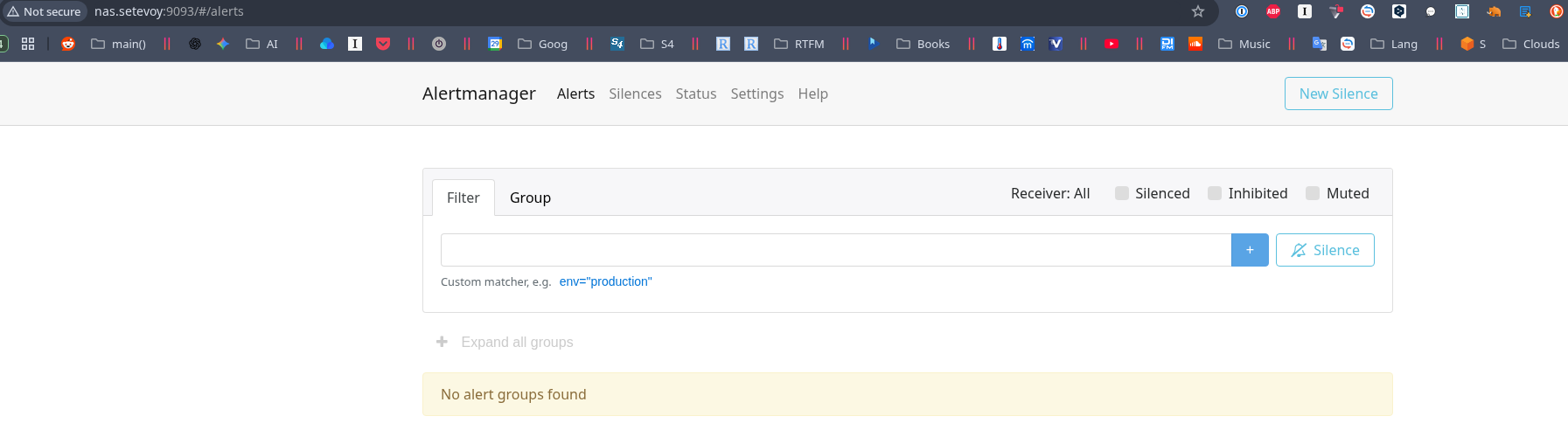Open the Receiver: All dropdown
This screenshot has height=437, width=1568.
[x=1050, y=193]
